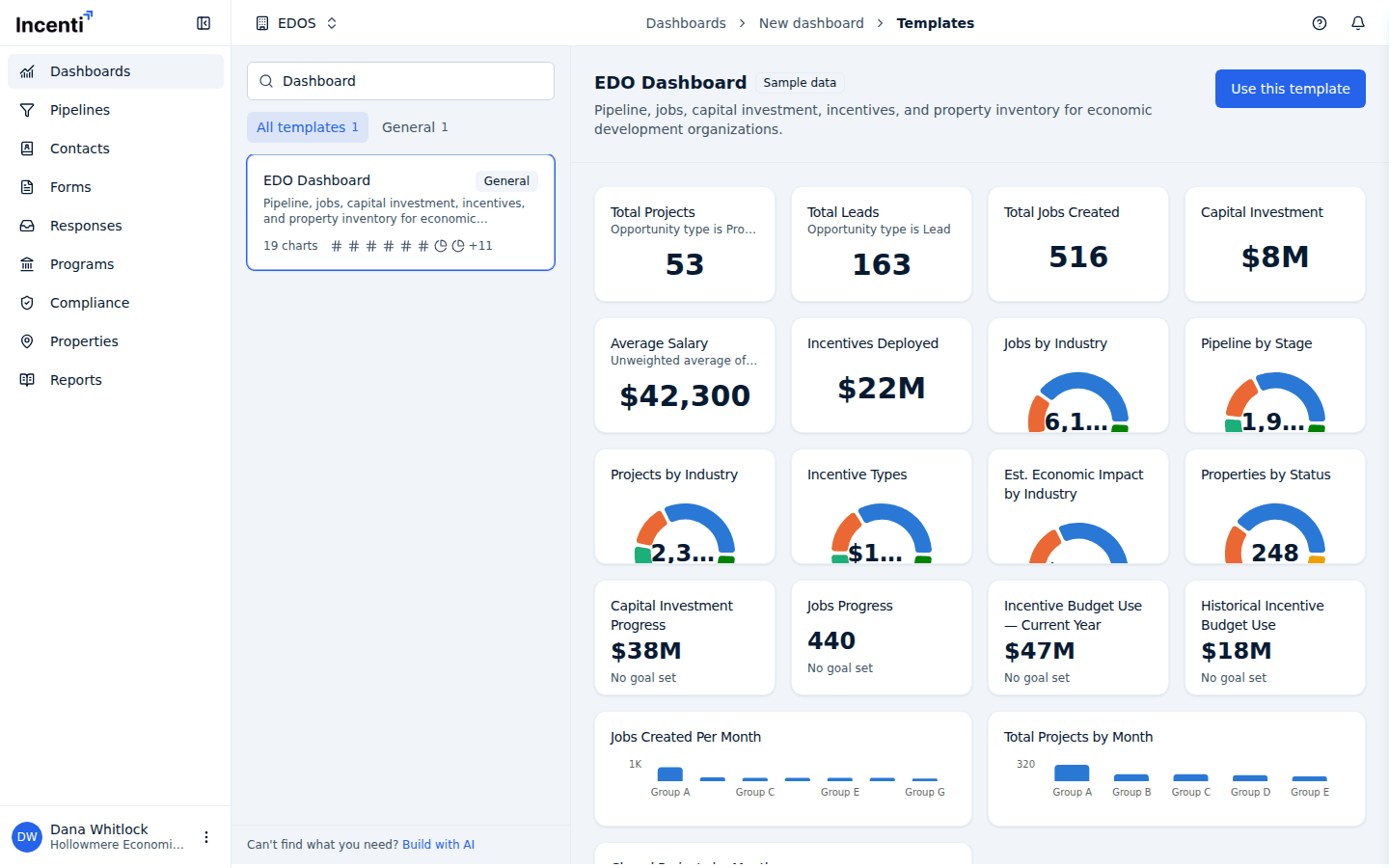The height and width of the screenshot is (868, 1389).
Task: Click the DW user avatar
Action: [27, 837]
